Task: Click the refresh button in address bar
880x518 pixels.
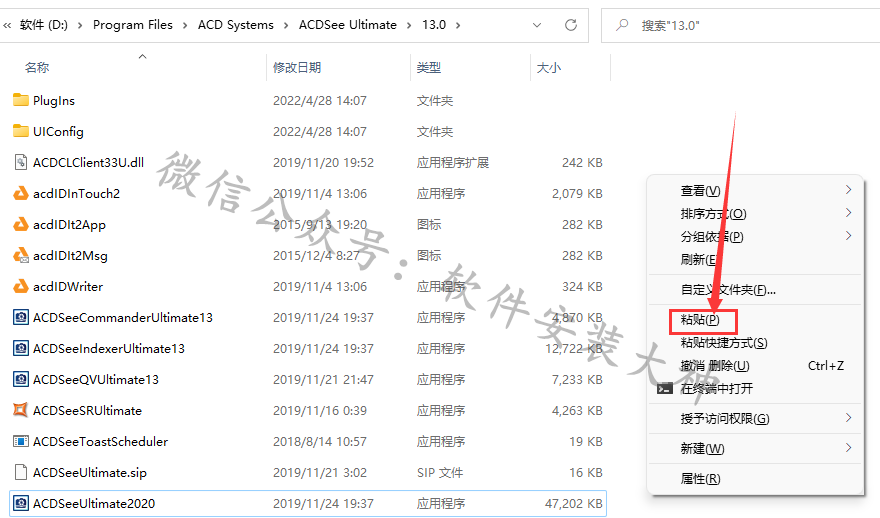Action: (x=571, y=25)
